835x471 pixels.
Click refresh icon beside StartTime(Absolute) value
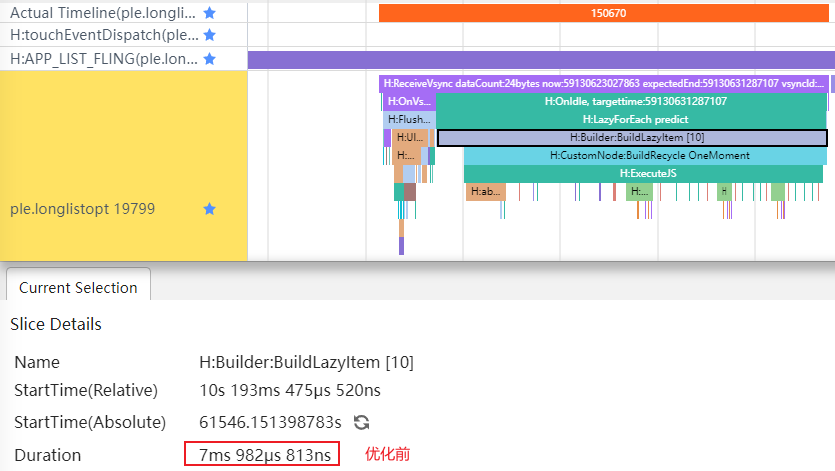tap(362, 422)
